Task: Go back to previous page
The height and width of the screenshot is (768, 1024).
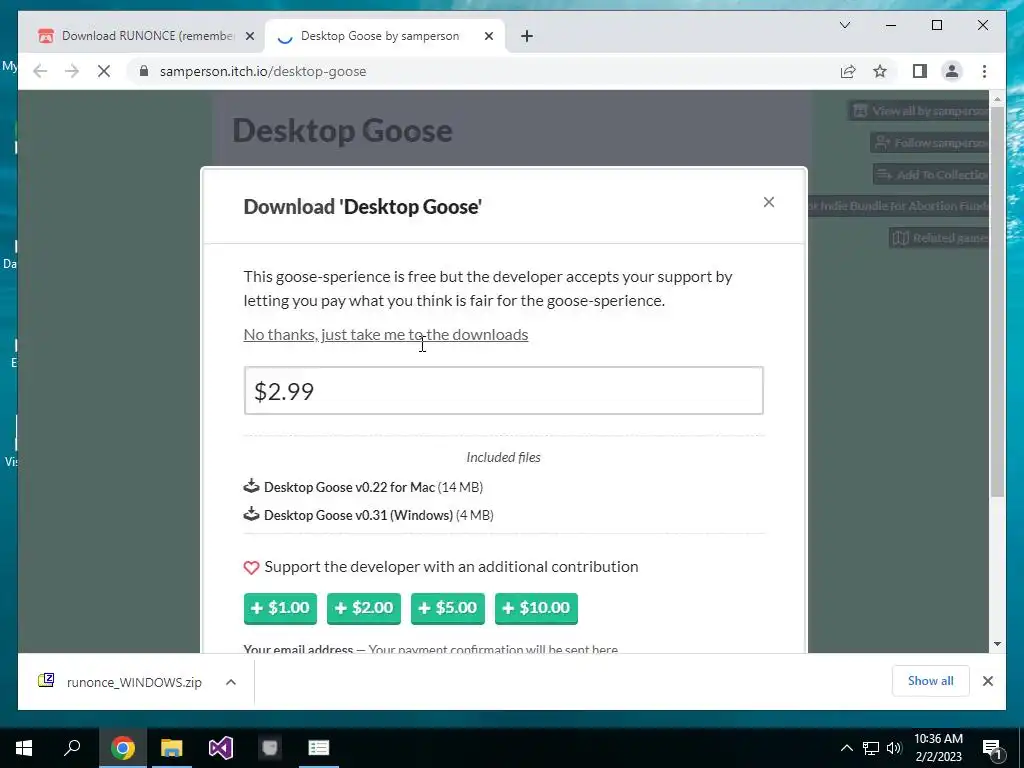Action: pos(40,71)
